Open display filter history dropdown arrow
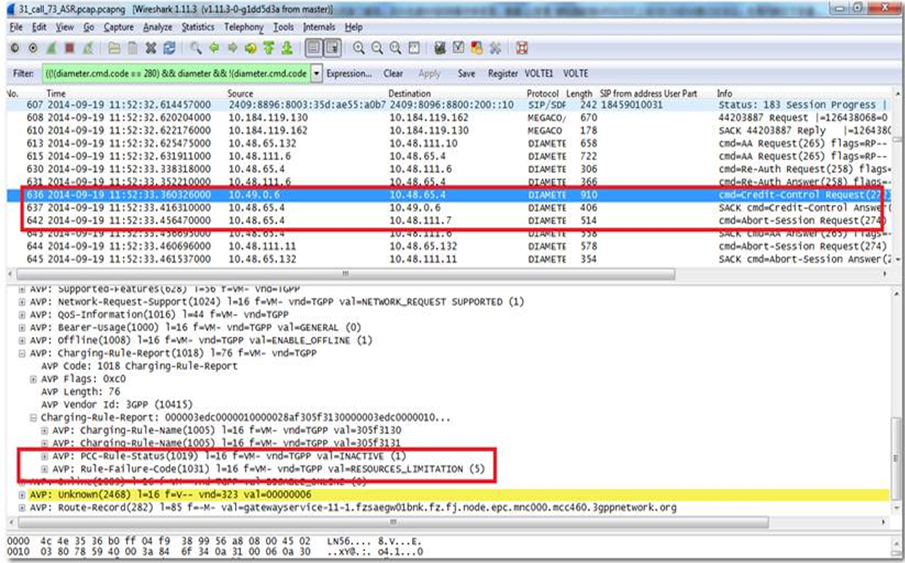The image size is (905, 563). click(316, 73)
